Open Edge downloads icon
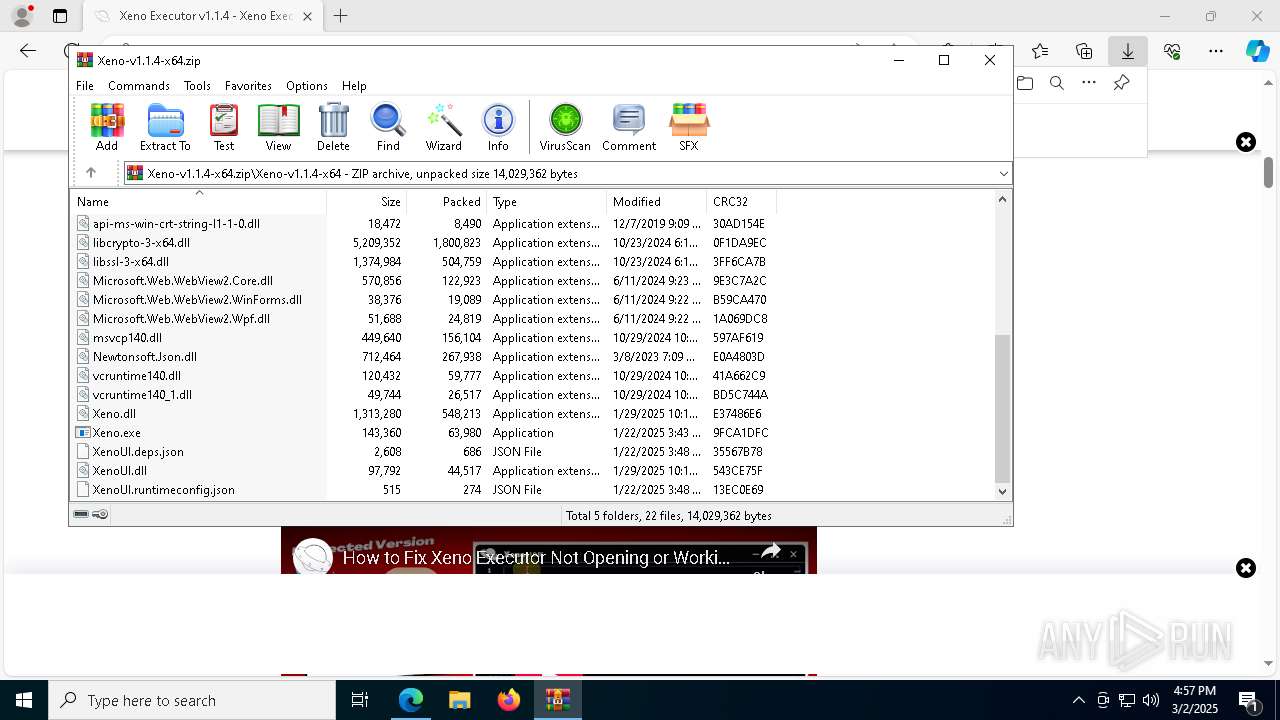The height and width of the screenshot is (720, 1280). (1128, 51)
